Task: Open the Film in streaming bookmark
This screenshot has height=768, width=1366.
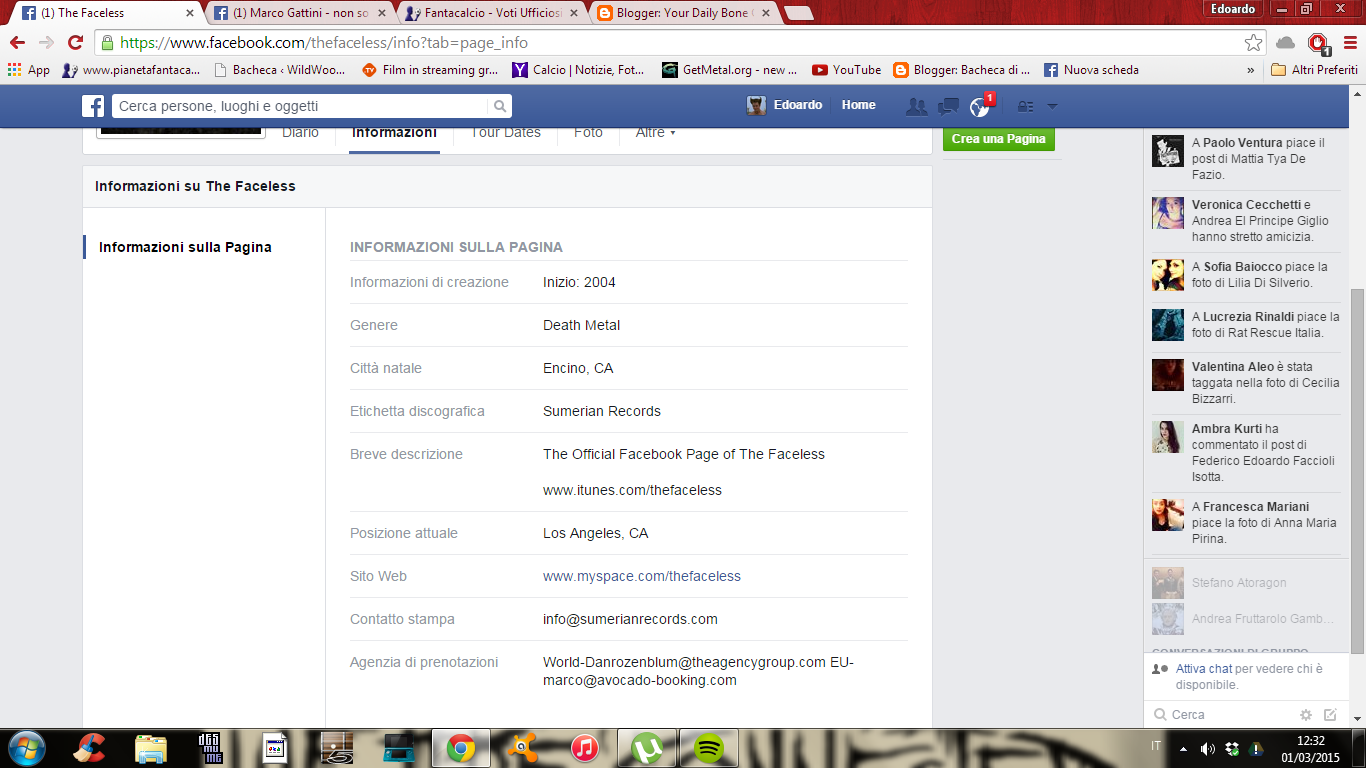Action: click(430, 70)
